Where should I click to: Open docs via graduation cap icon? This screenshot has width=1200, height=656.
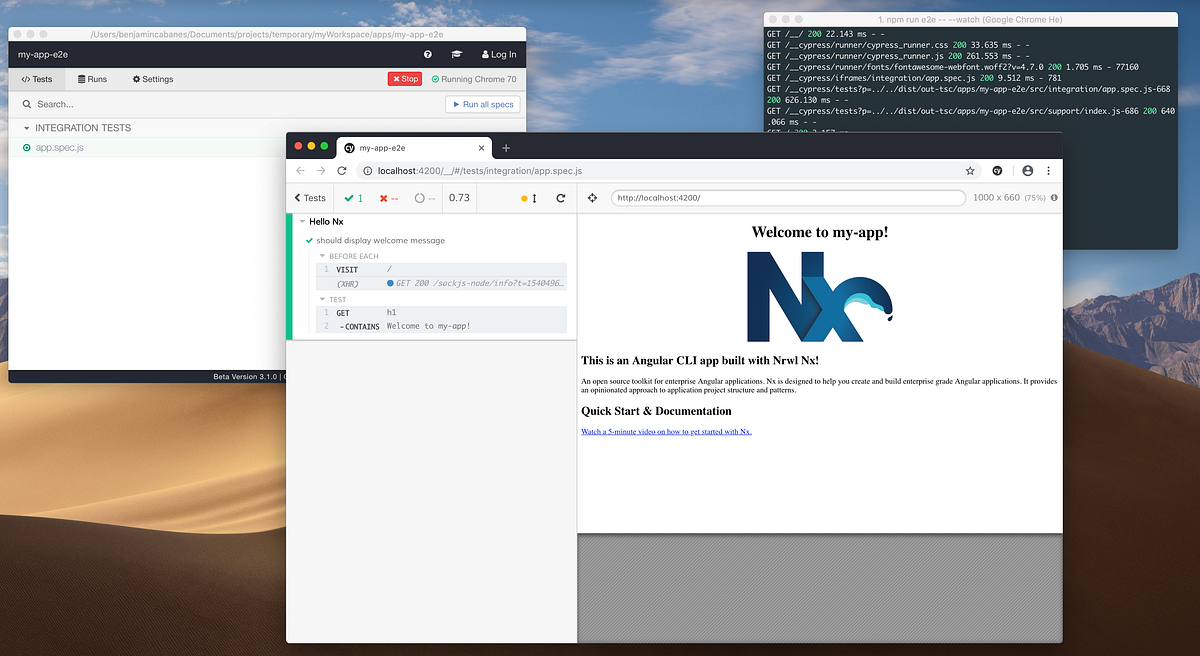tap(457, 54)
